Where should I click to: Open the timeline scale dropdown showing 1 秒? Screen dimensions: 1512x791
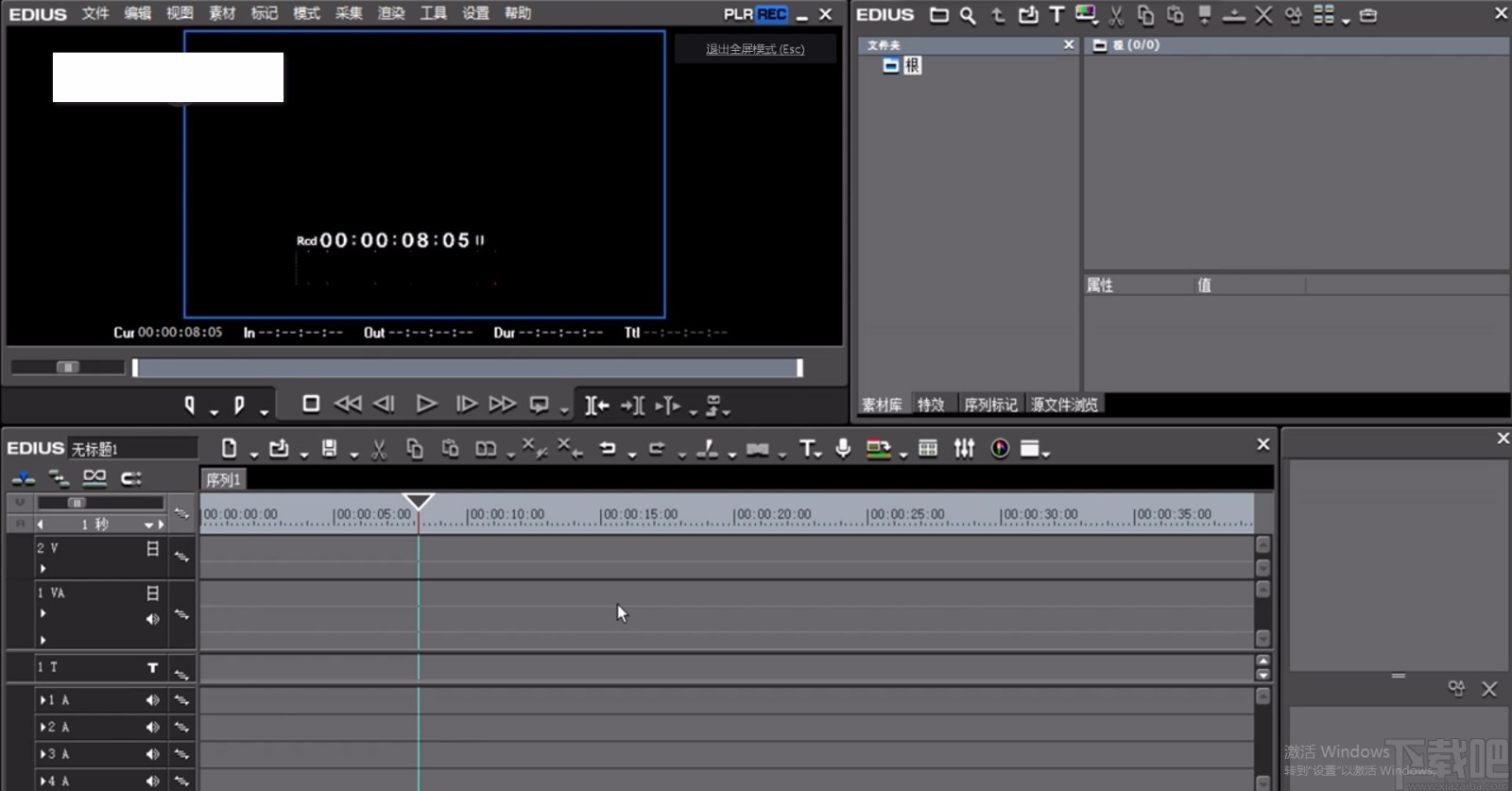[148, 524]
